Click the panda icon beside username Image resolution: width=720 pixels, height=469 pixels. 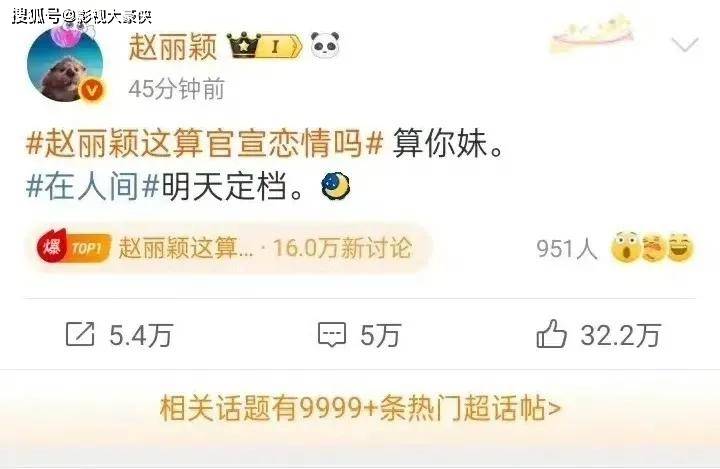point(325,45)
